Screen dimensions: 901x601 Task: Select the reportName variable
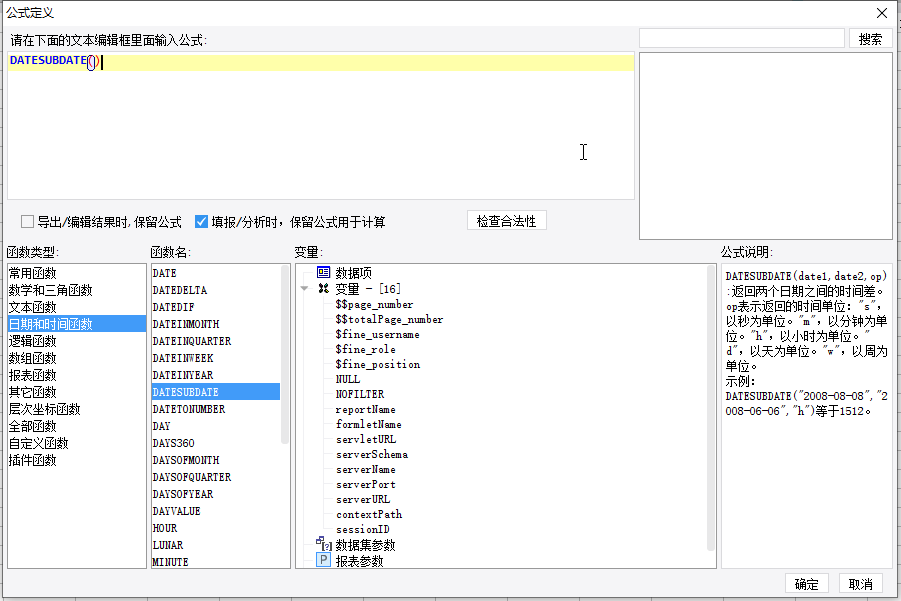(365, 409)
